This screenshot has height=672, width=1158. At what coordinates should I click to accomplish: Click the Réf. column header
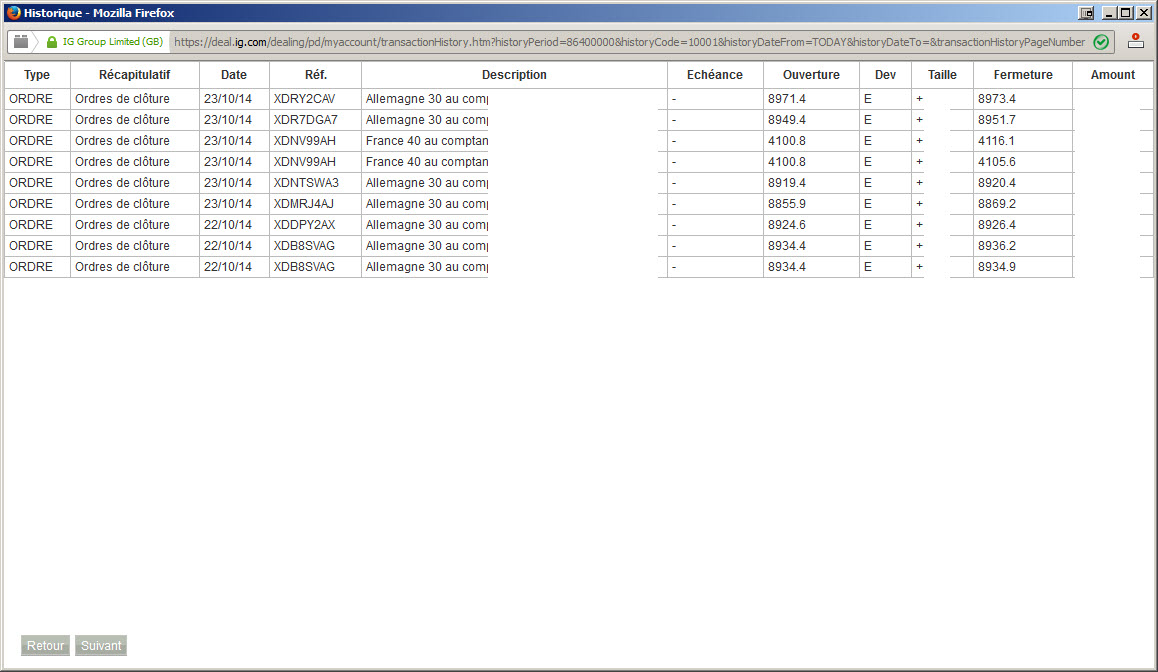315,75
